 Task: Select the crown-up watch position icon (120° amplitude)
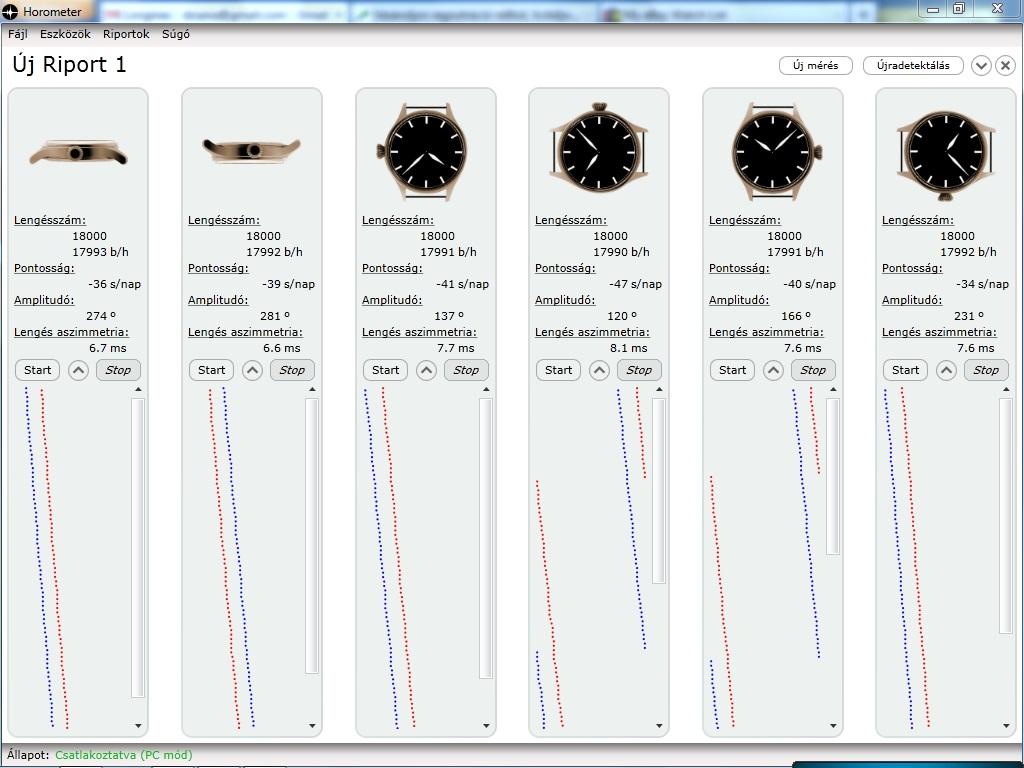coord(600,148)
